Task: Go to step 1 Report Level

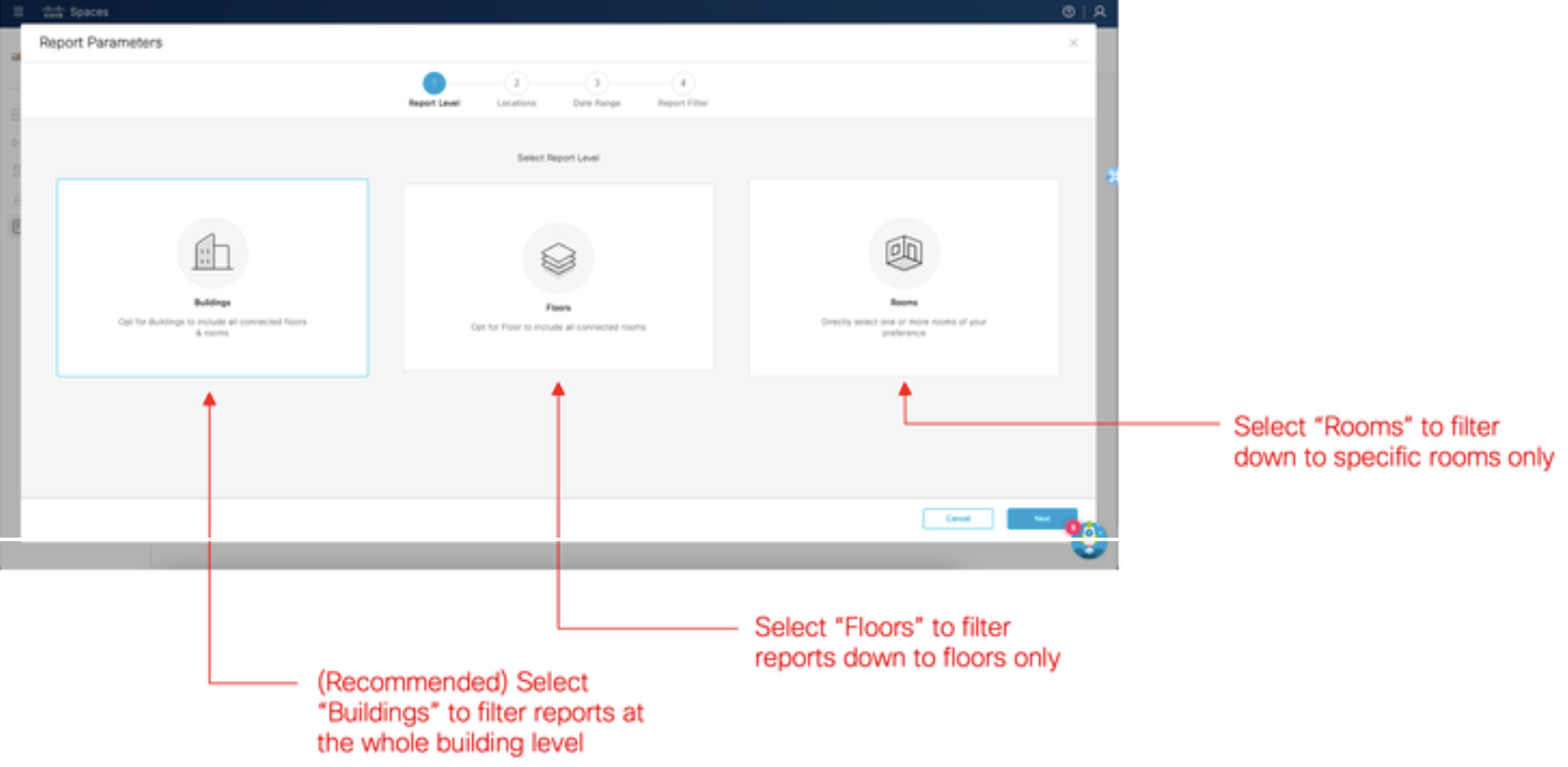Action: pos(435,83)
